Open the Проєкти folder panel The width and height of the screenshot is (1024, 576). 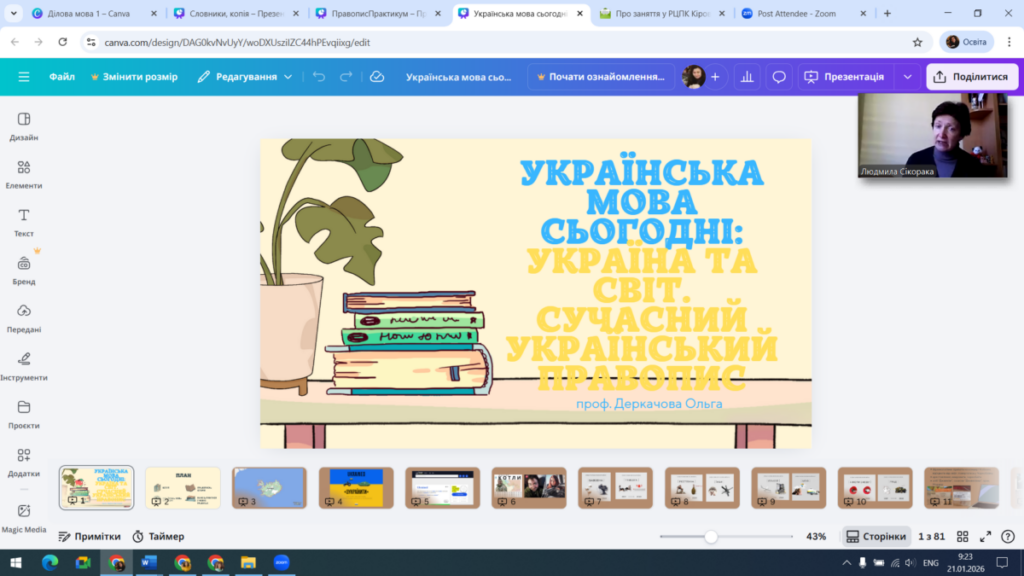[x=24, y=413]
